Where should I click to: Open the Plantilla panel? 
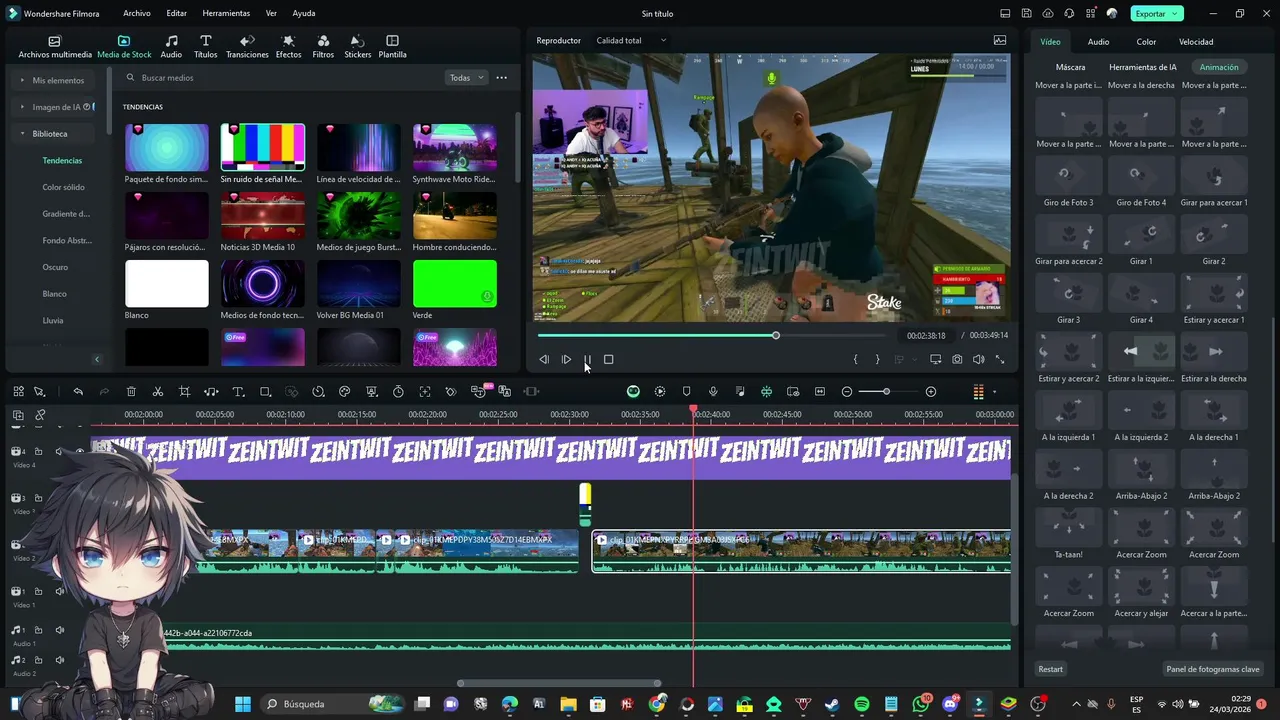(392, 46)
